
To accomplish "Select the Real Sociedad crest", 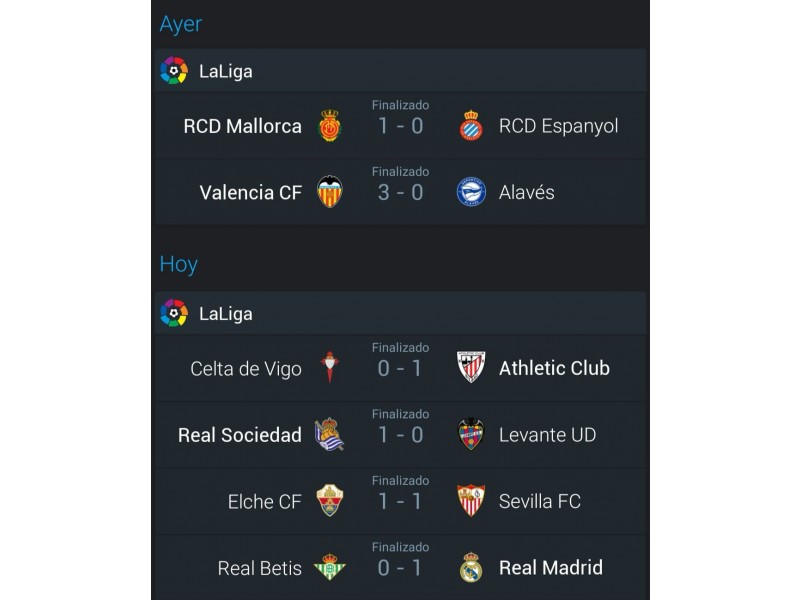I will [330, 434].
